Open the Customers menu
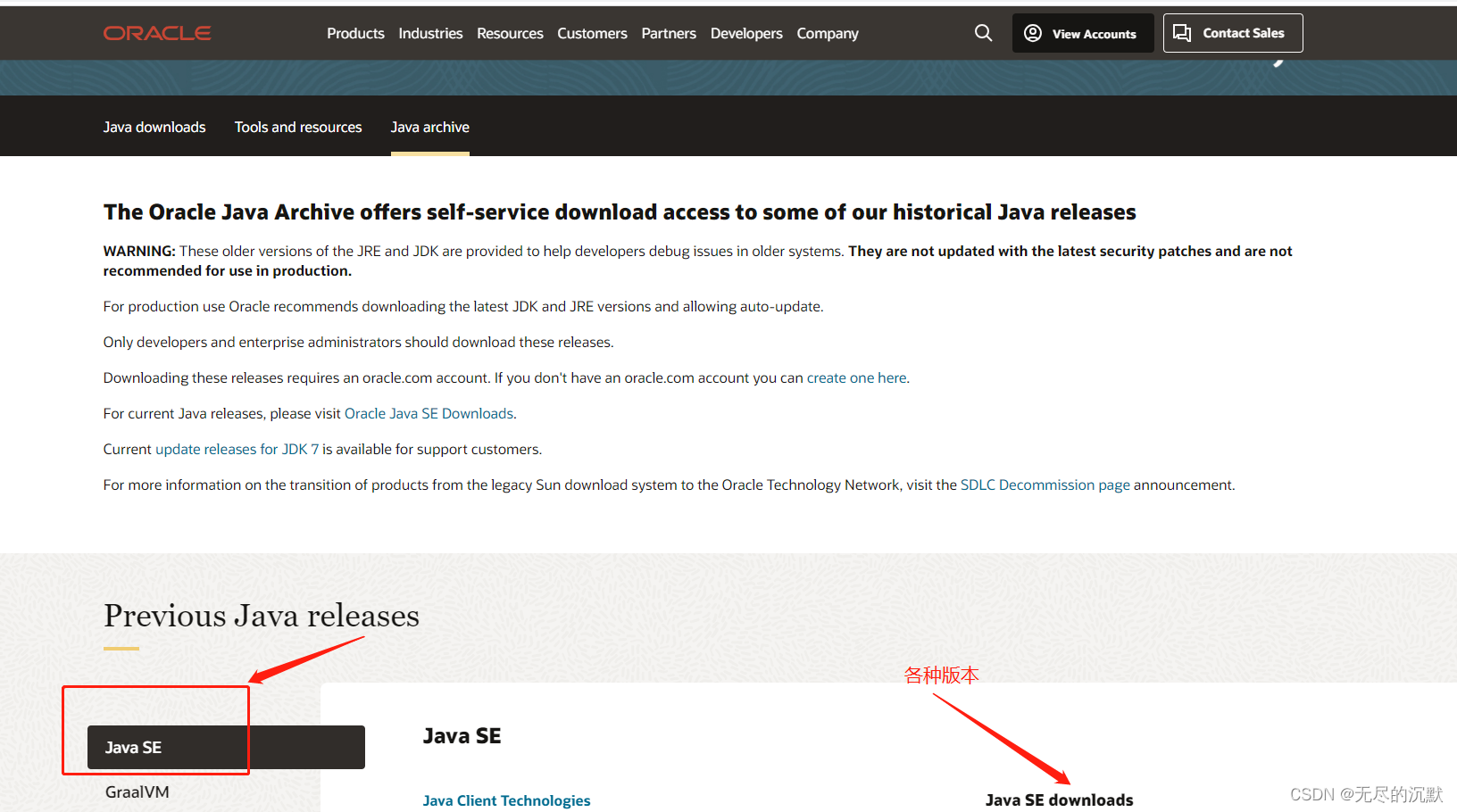Image resolution: width=1457 pixels, height=812 pixels. pos(592,33)
